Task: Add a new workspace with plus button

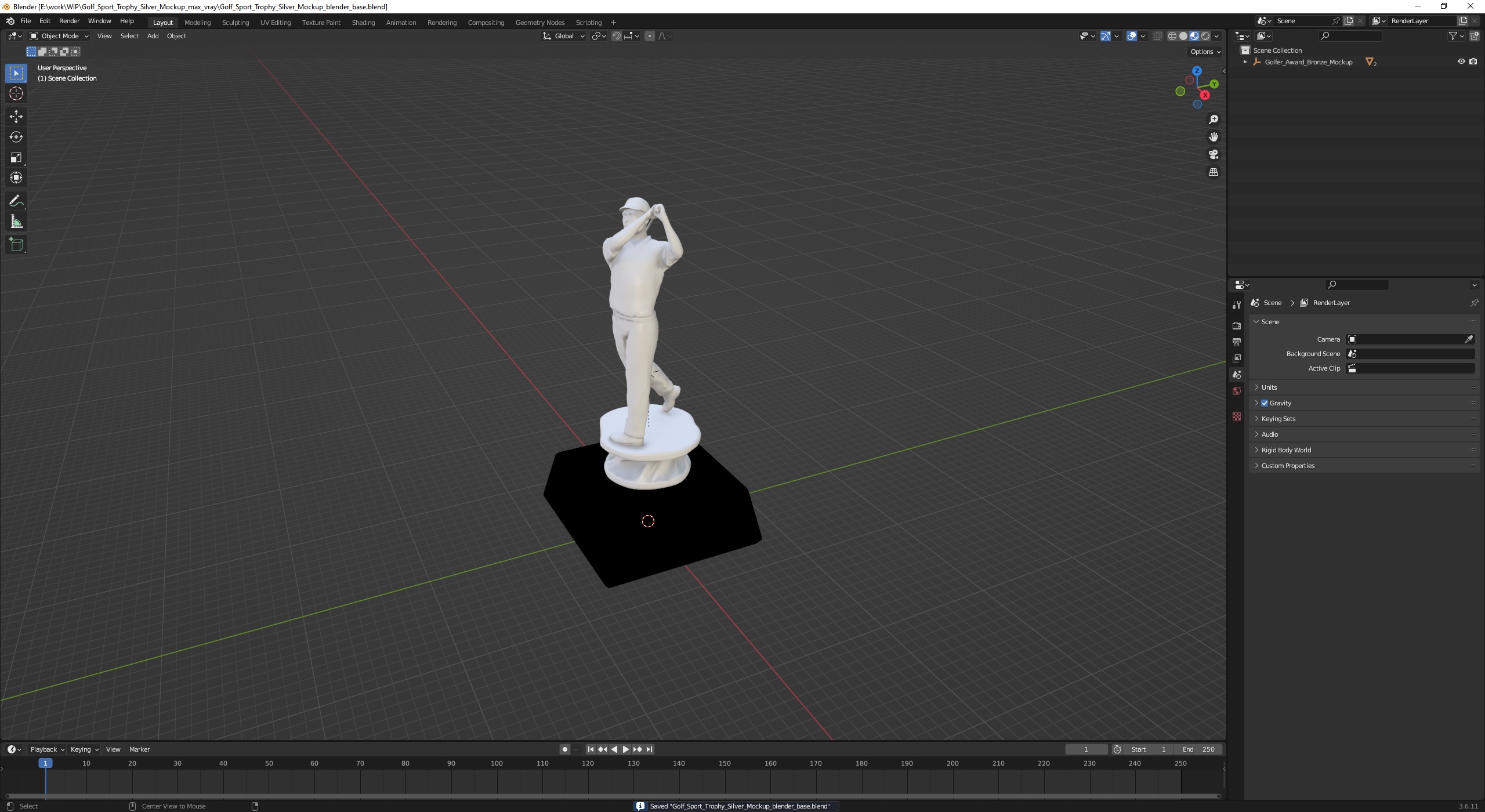Action: tap(613, 23)
